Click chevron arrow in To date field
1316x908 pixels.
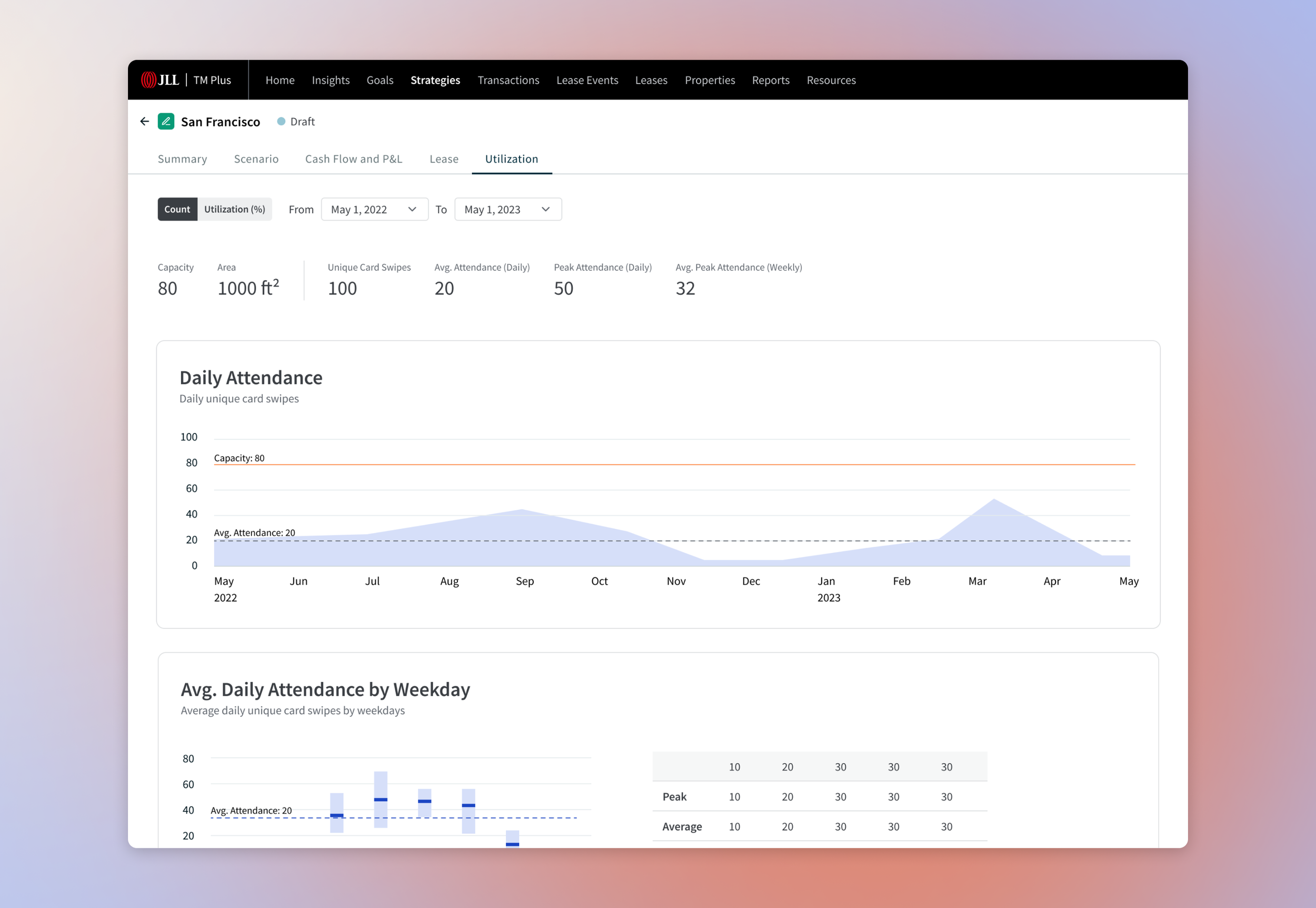[x=546, y=210]
